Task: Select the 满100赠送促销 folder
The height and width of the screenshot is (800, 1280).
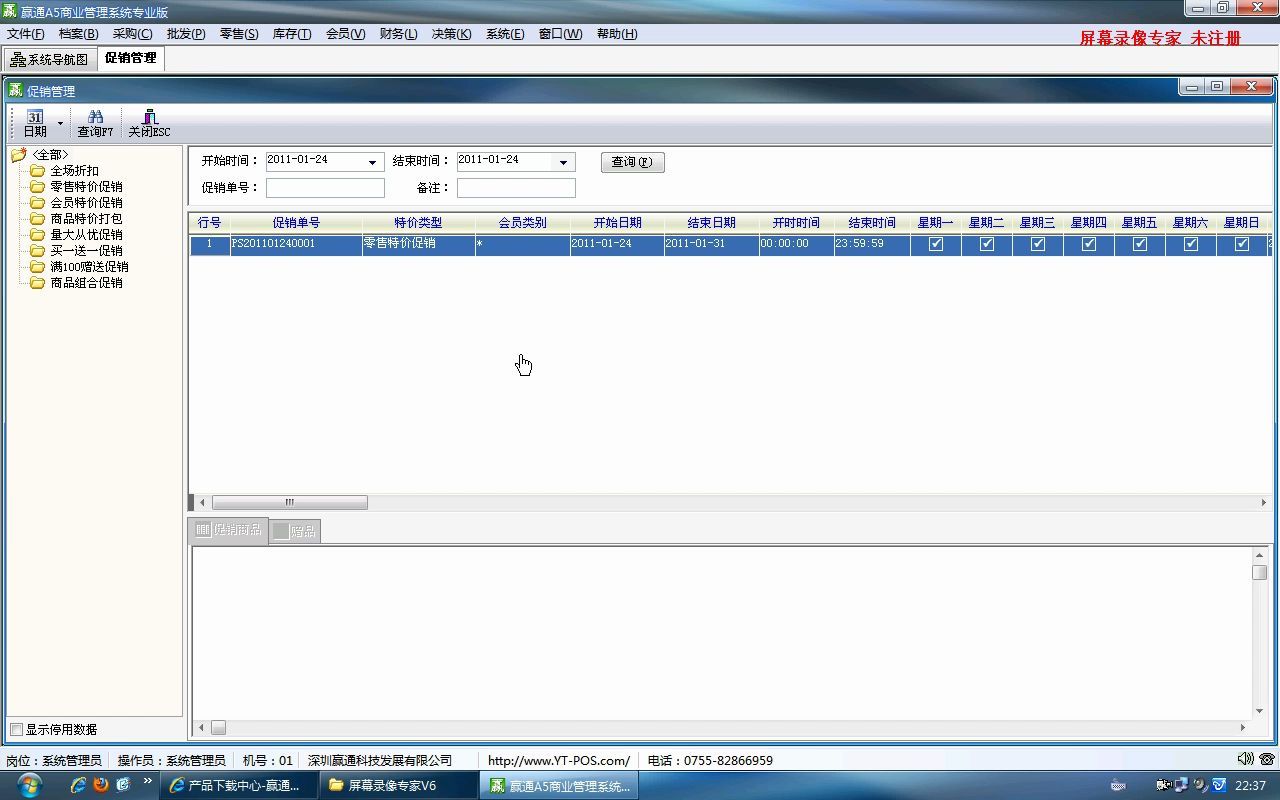Action: [x=79, y=267]
